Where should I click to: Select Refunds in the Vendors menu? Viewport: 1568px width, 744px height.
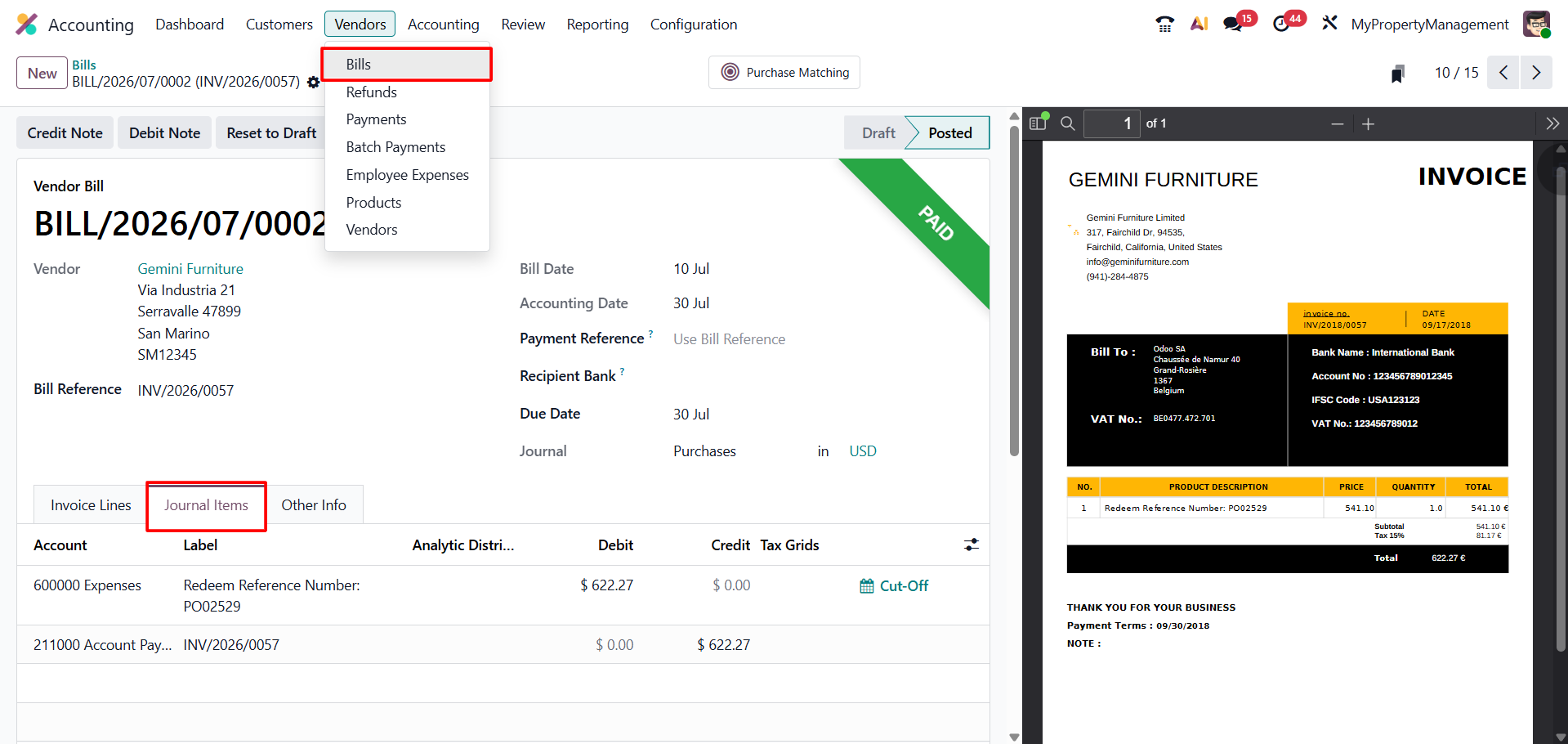407,92
